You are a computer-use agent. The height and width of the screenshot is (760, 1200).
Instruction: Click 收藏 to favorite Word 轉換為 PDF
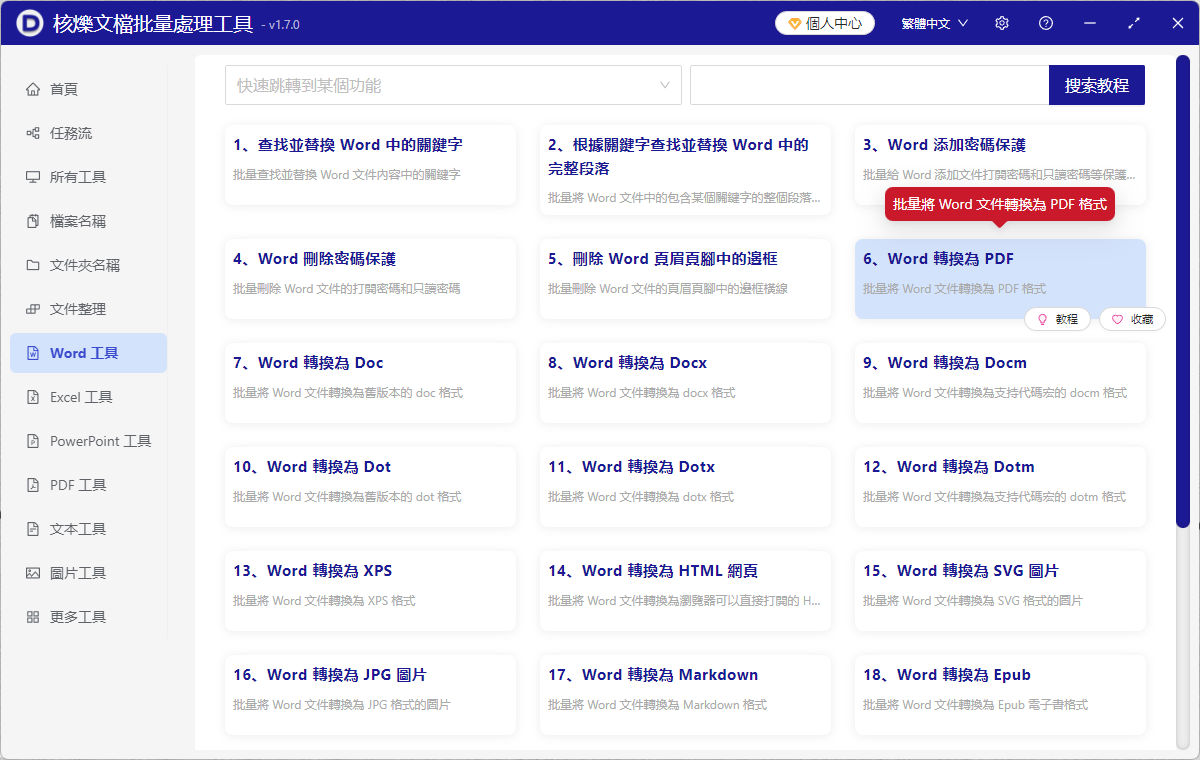point(1131,319)
